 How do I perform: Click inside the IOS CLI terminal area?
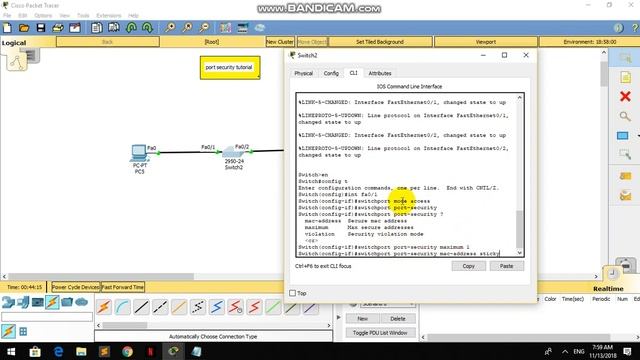[407, 175]
